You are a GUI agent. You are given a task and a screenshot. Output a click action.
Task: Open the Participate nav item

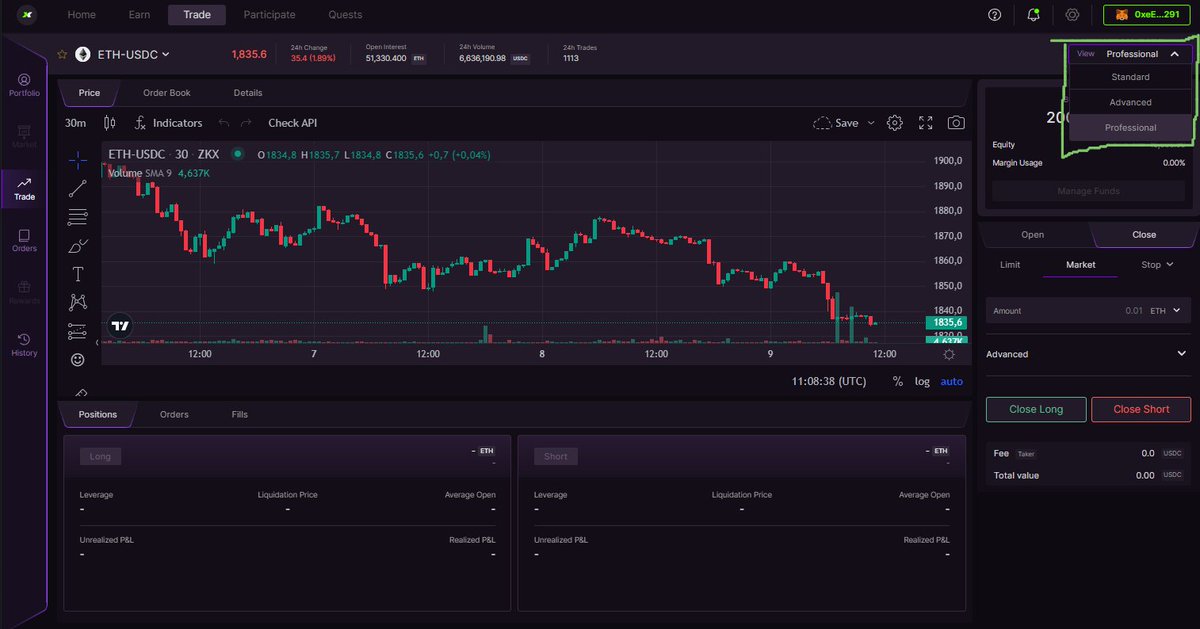(x=270, y=15)
